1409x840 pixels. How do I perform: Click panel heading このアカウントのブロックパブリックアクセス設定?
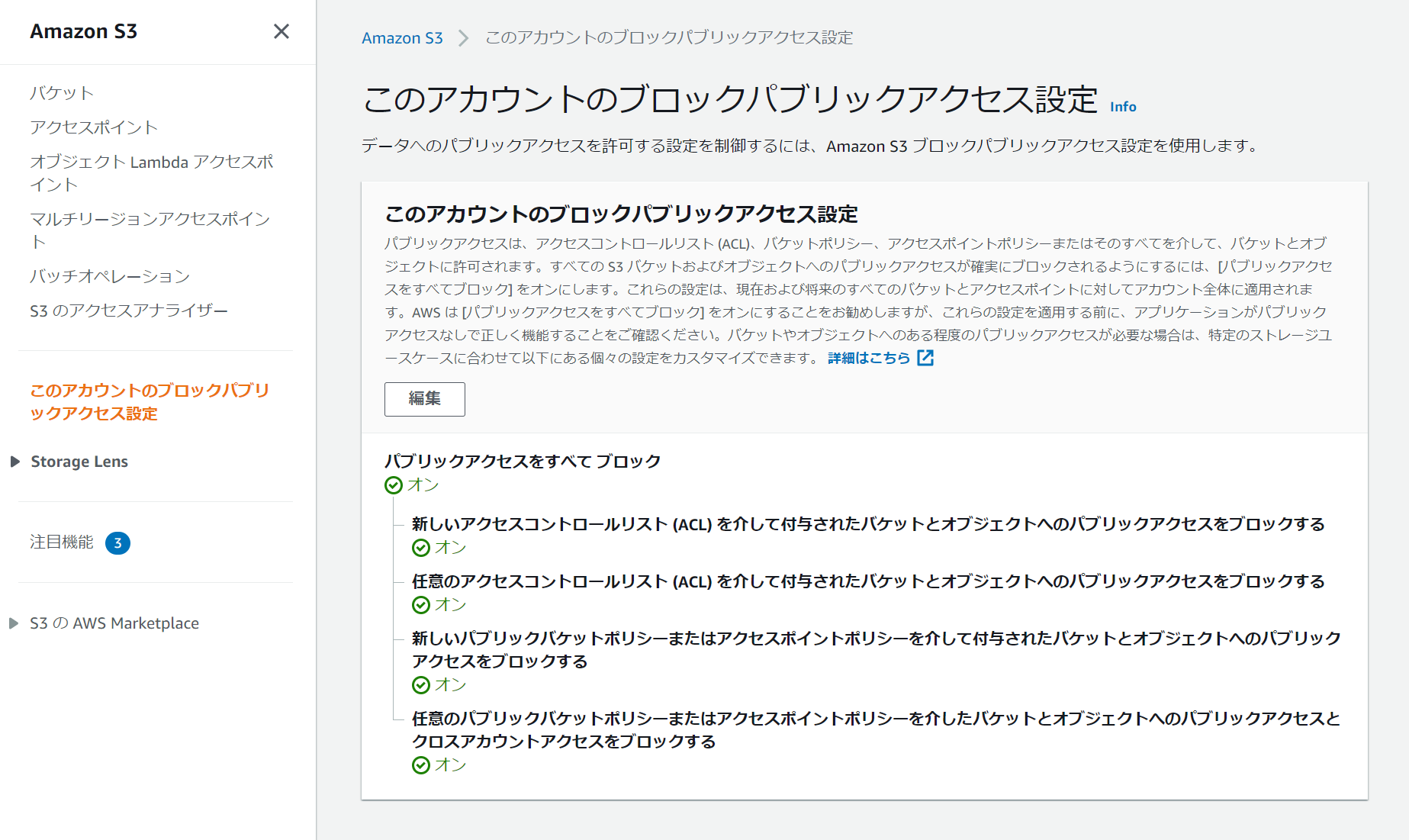tap(621, 214)
